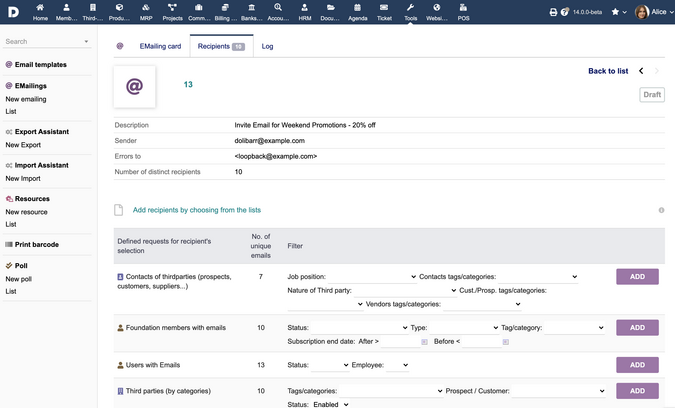Open the Third-parties module icon
The width and height of the screenshot is (675, 408).
[93, 7]
